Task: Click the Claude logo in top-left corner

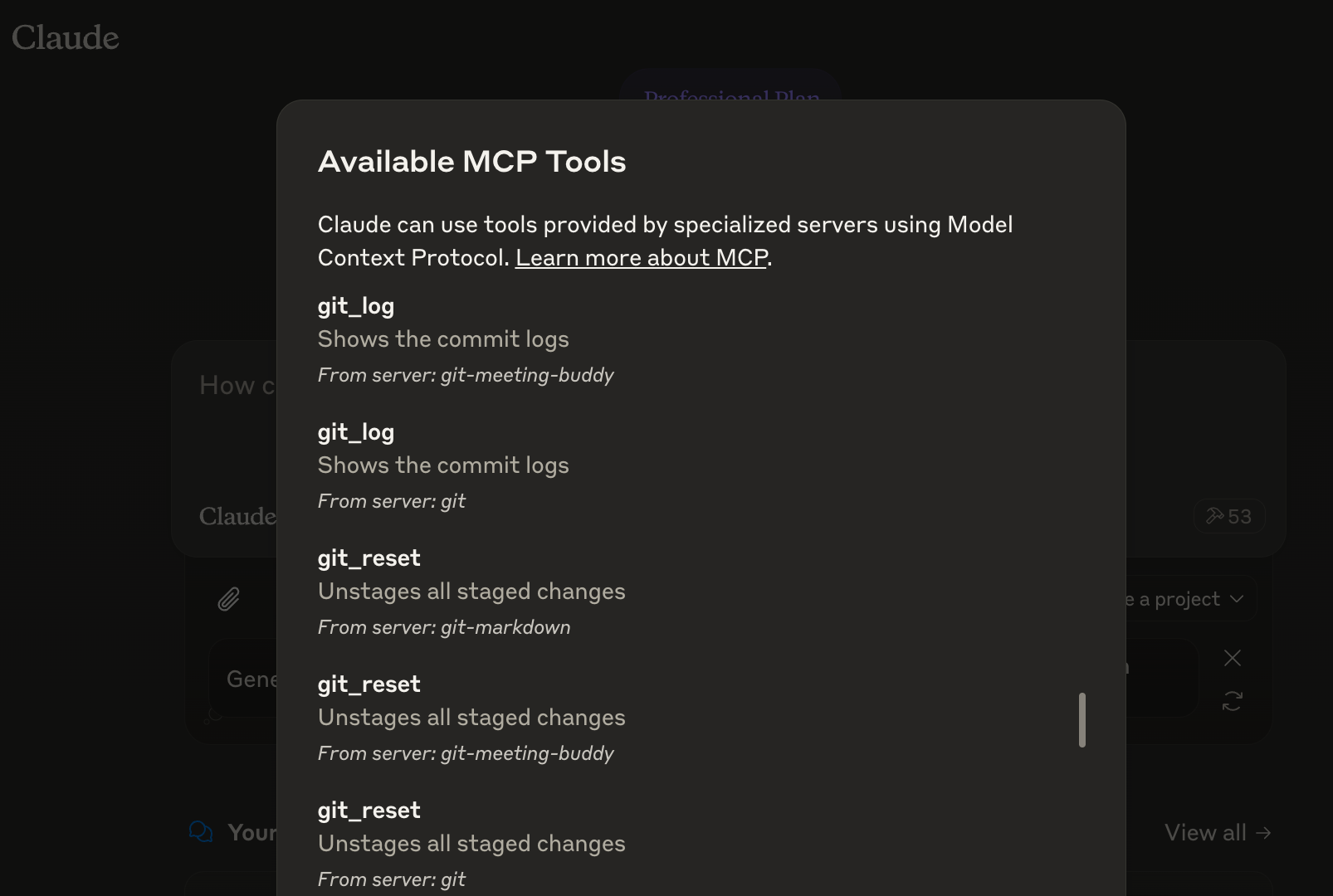Action: point(66,37)
